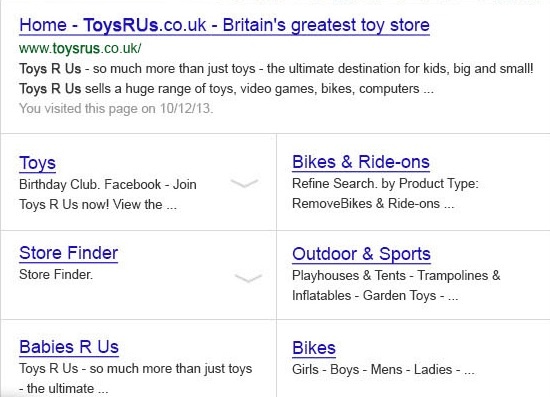Expand the chevron beside Toys sitelink
The image size is (550, 397).
click(x=244, y=183)
